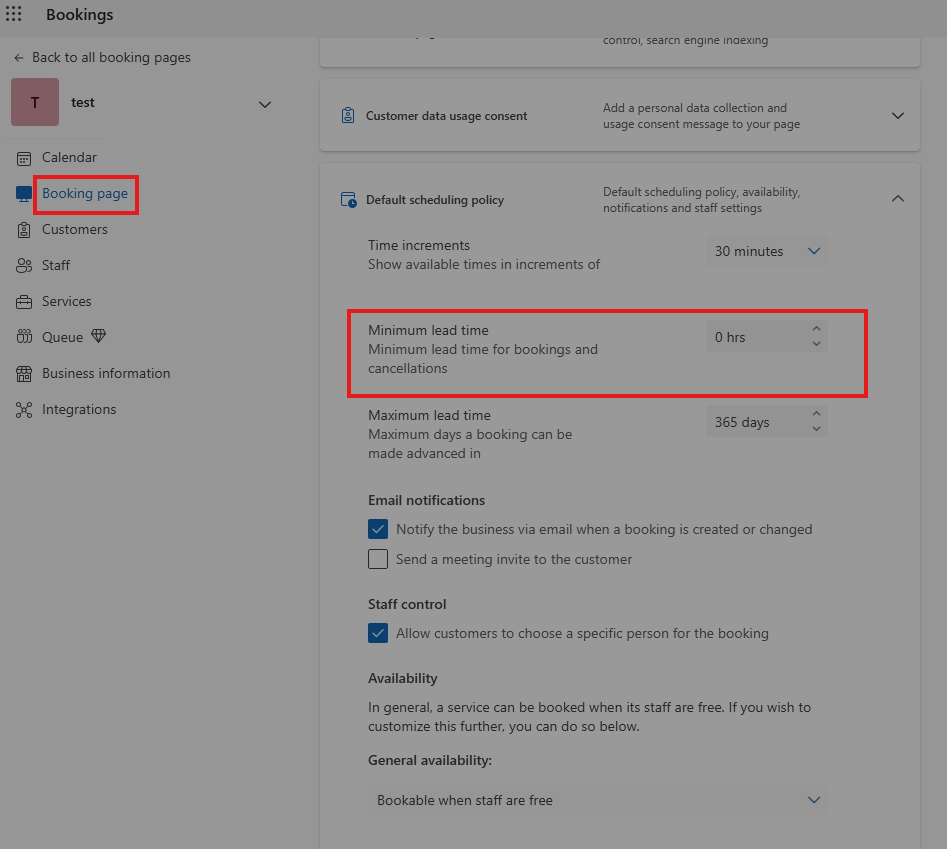The height and width of the screenshot is (849, 947).
Task: Click the Minimum lead time label
Action: (x=428, y=331)
